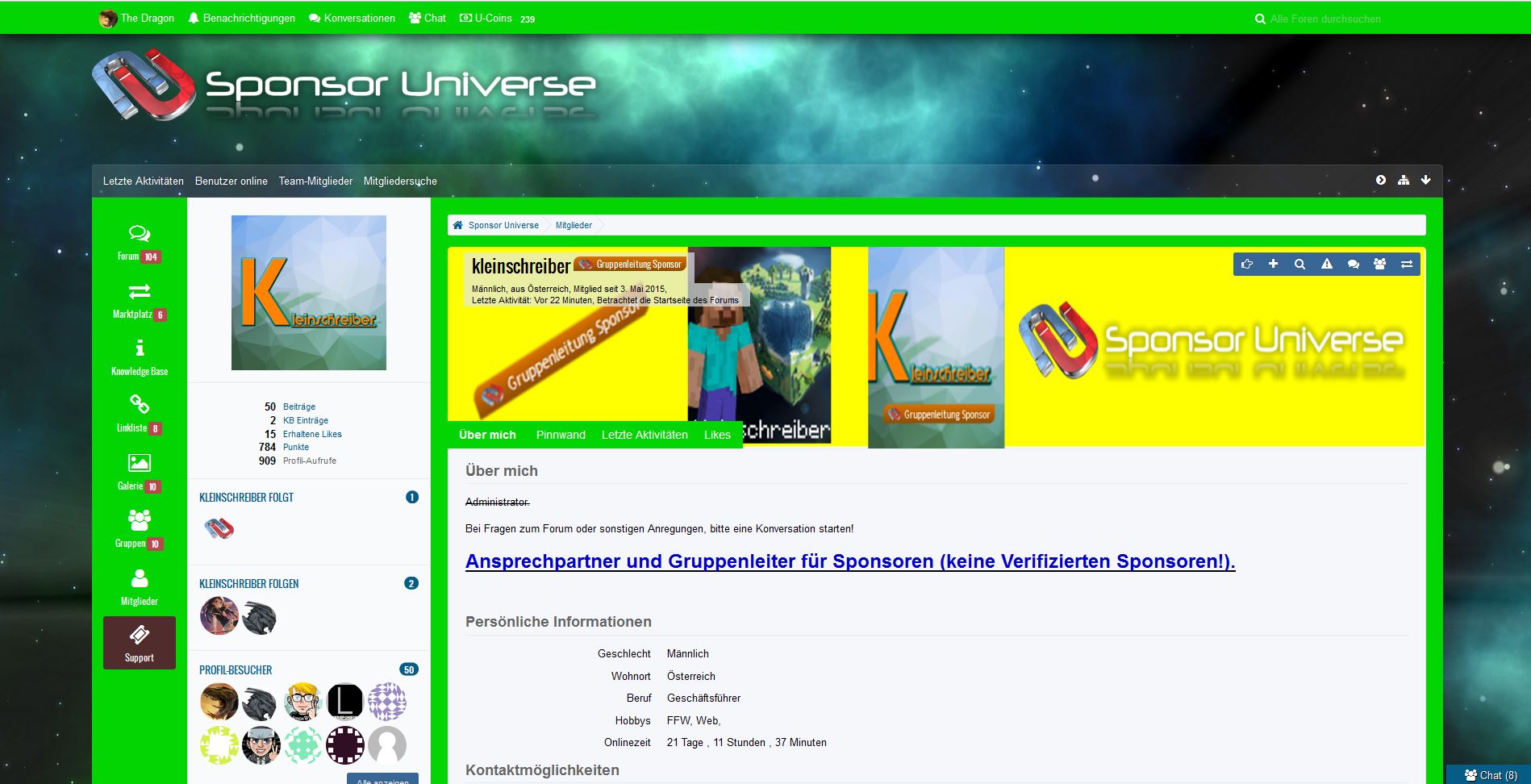Open the Forum section in sidebar

pos(139,242)
